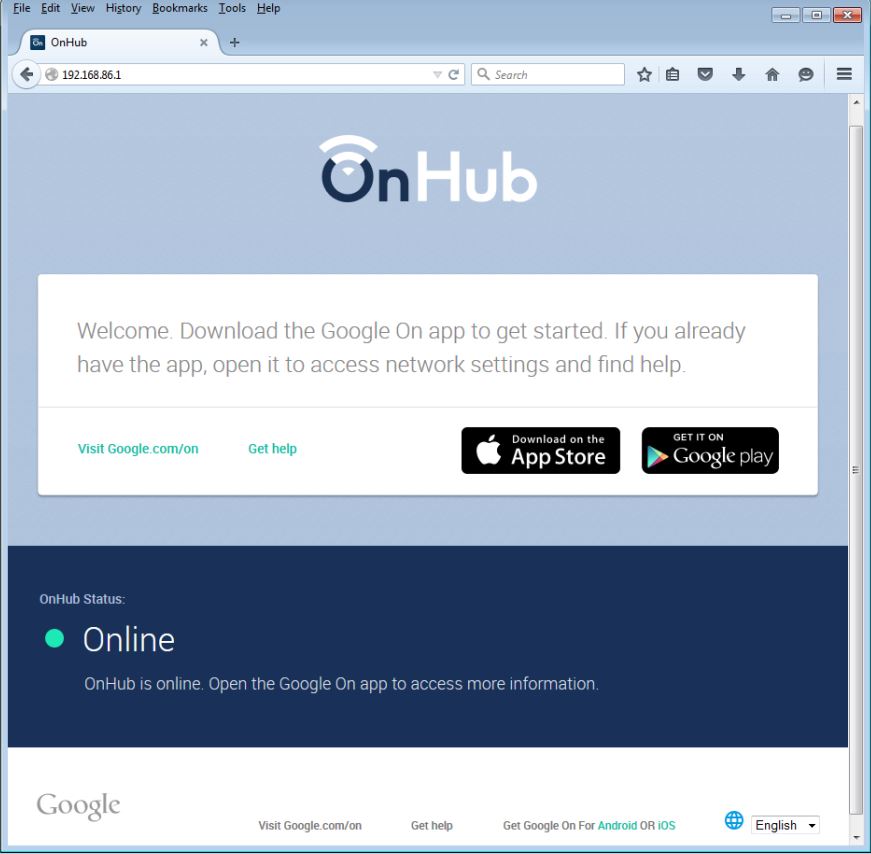
Task: Reload the page with the refresh icon
Action: (x=453, y=74)
